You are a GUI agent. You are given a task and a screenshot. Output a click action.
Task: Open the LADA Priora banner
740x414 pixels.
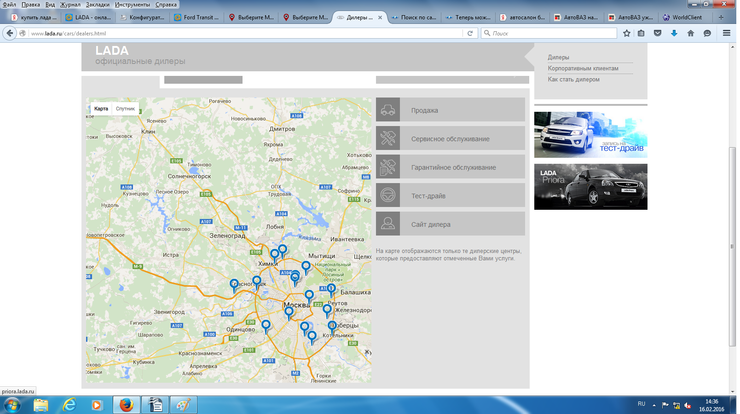[x=590, y=186]
